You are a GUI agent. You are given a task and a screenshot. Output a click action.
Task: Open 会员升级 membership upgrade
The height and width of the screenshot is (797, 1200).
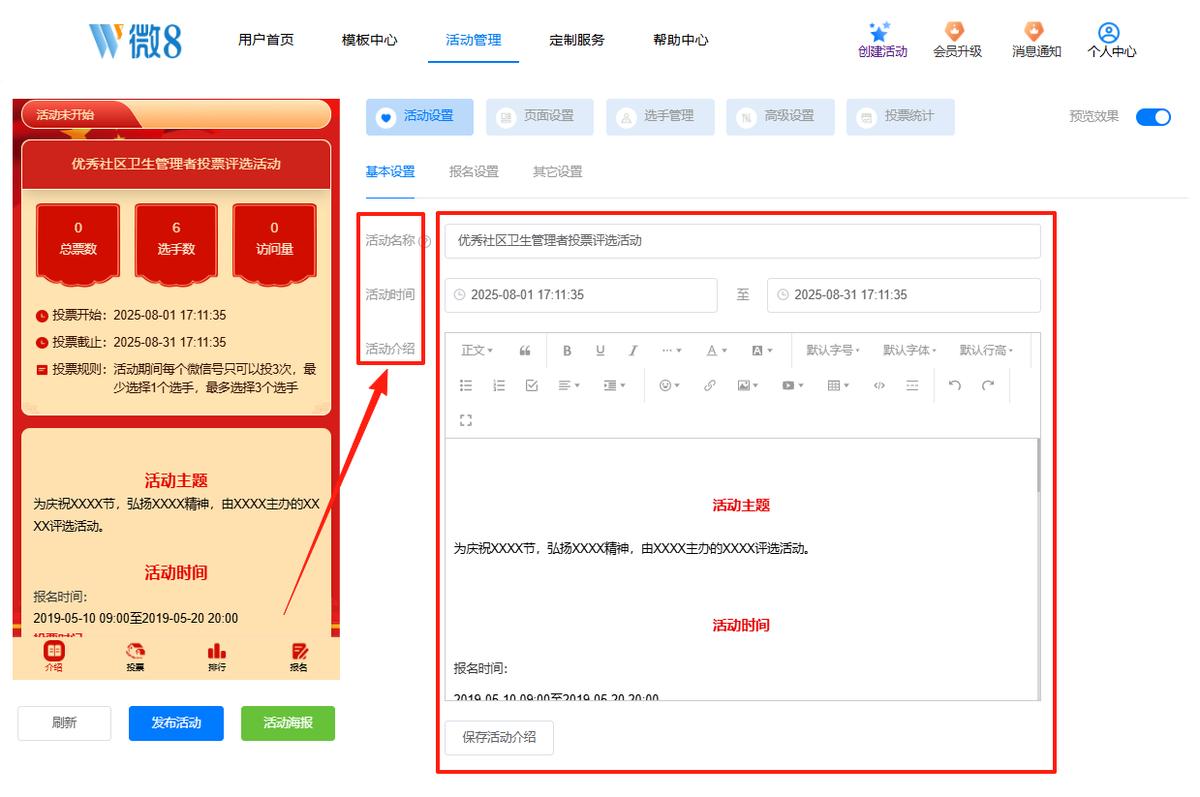tap(957, 40)
